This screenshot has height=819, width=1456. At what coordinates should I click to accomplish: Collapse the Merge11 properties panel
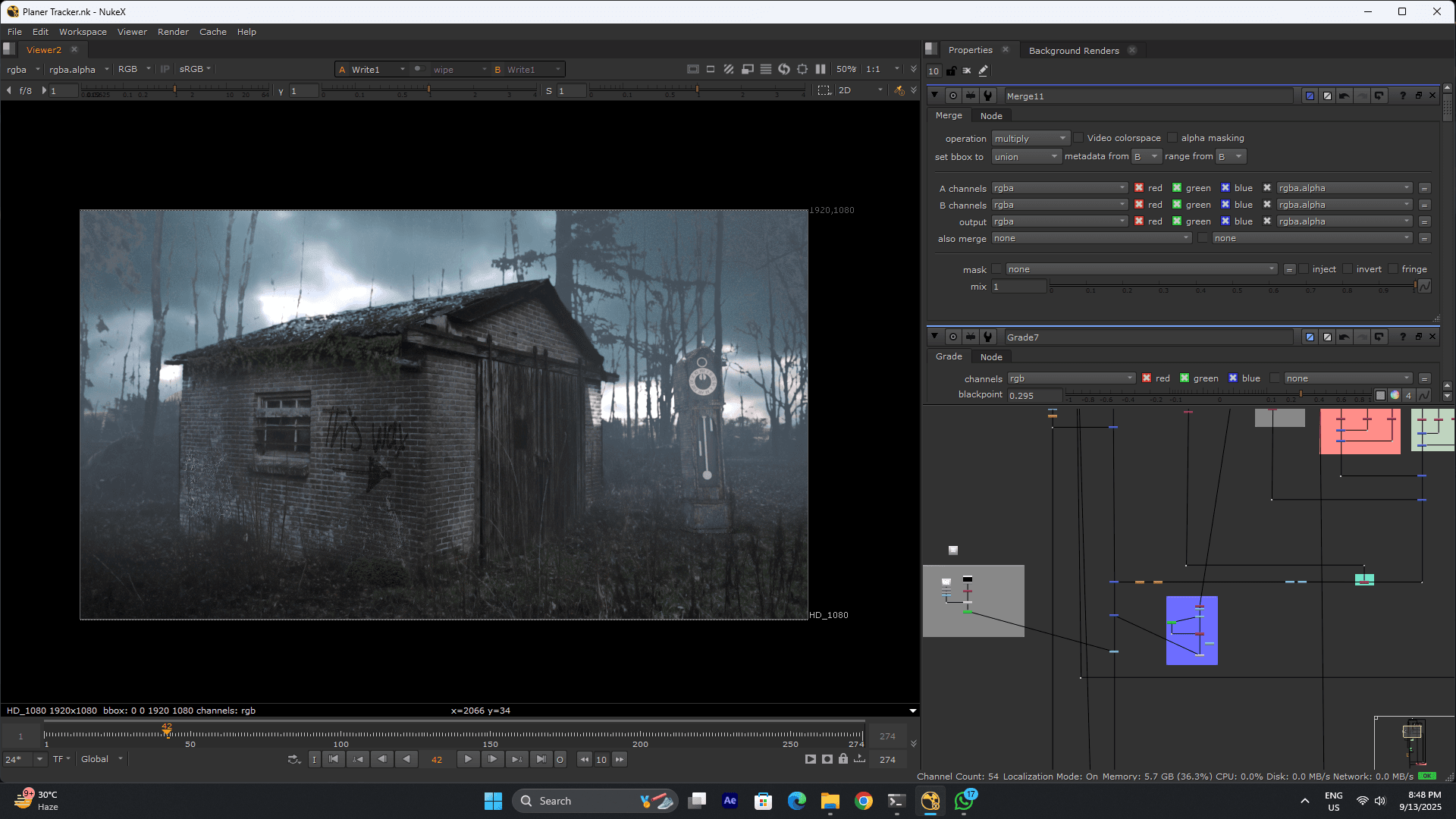coord(934,96)
